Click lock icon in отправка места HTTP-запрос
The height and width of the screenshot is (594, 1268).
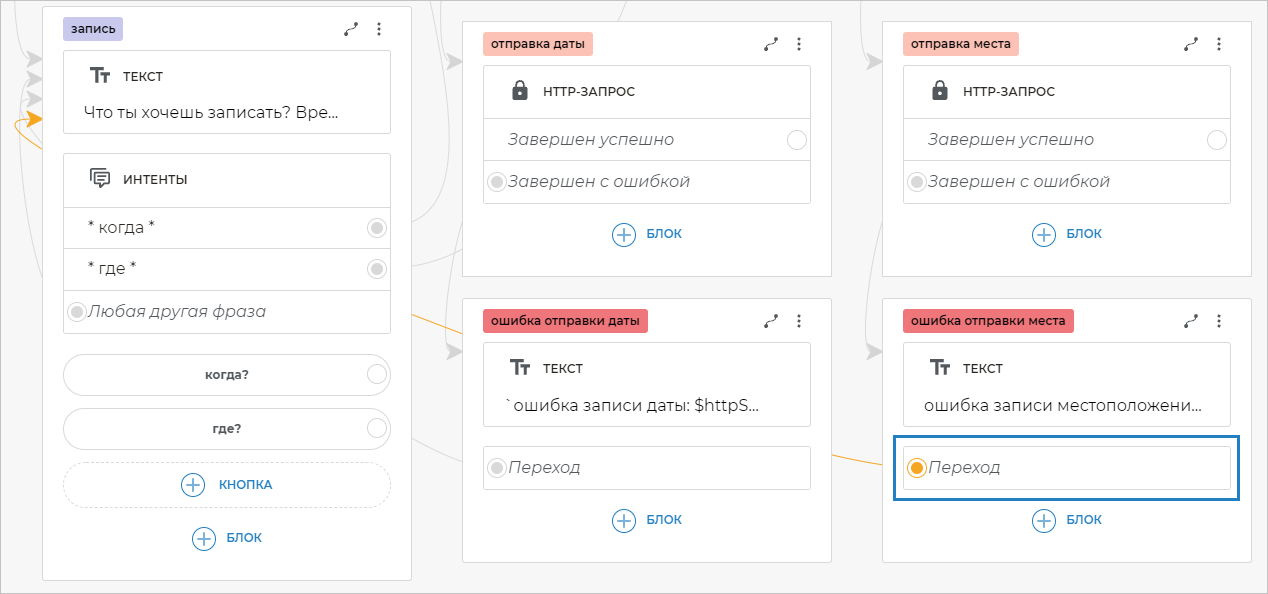tap(939, 91)
